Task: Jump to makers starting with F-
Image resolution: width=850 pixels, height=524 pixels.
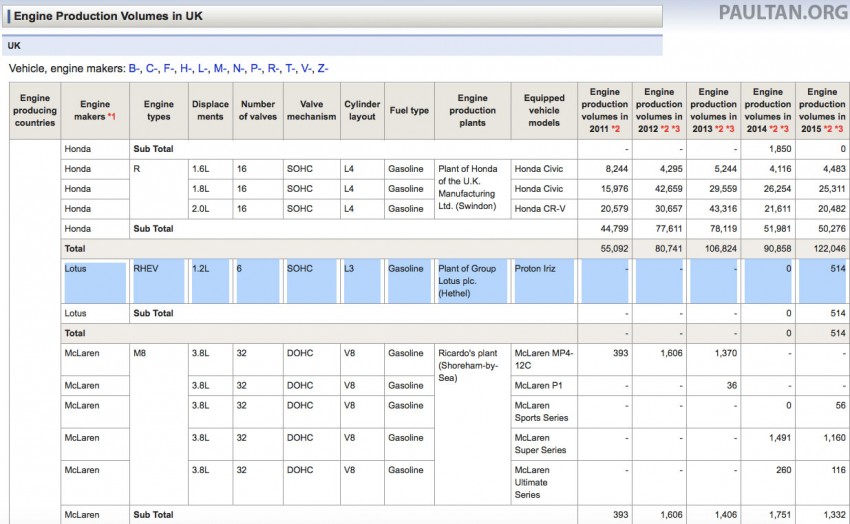Action: [169, 69]
